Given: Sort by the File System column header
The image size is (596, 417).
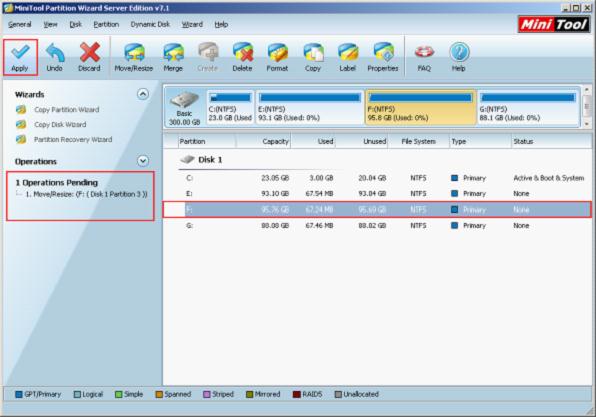Looking at the screenshot, I should click(418, 141).
